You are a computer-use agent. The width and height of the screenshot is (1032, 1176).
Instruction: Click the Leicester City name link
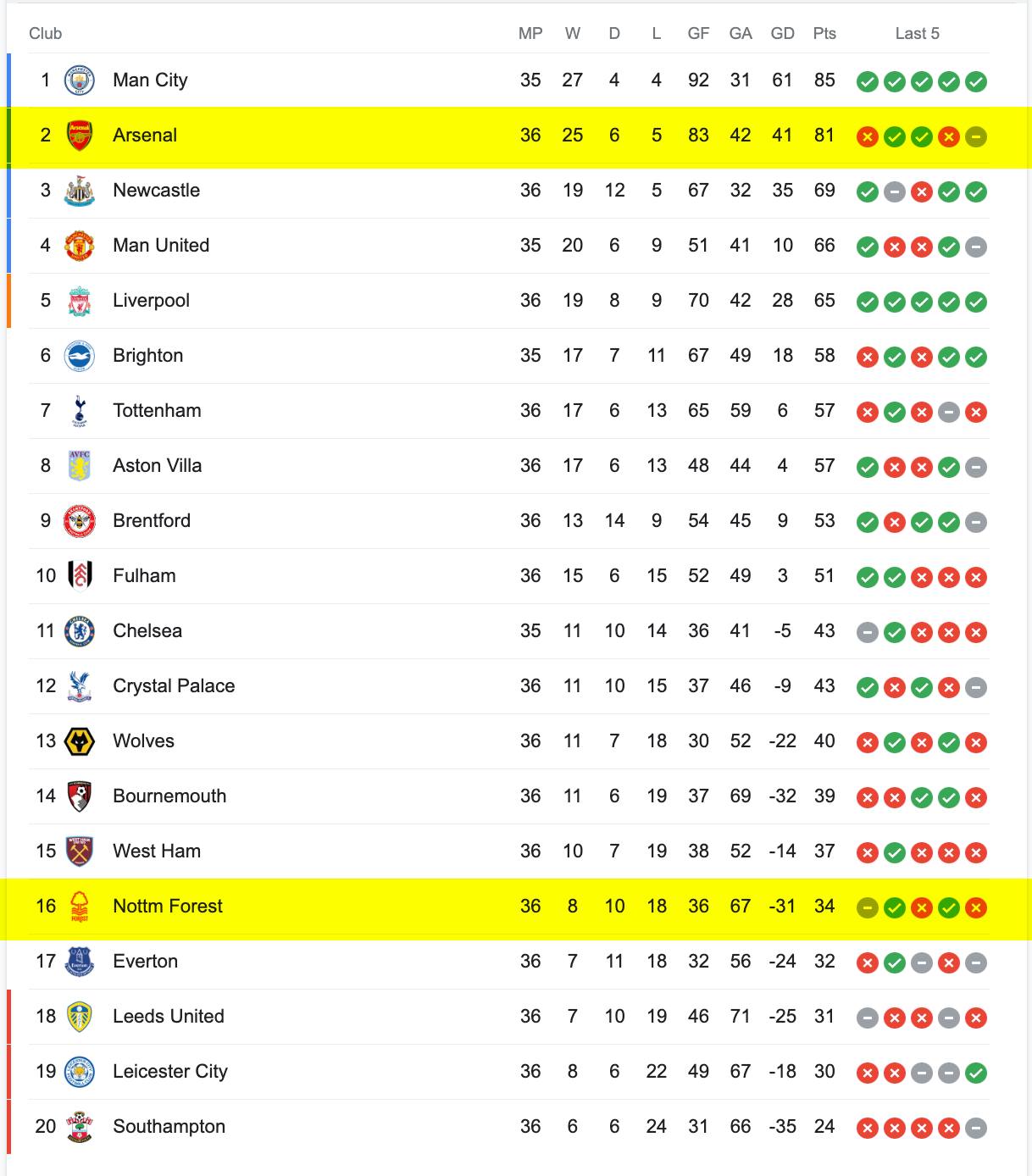click(x=170, y=1072)
